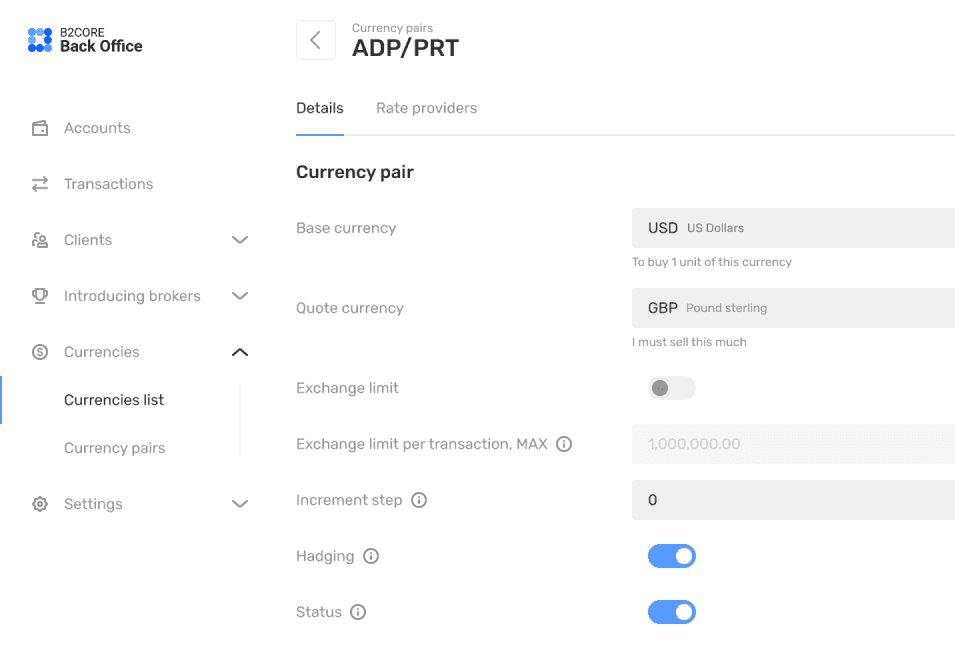This screenshot has width=955, height=669.
Task: Open the Currencies list link
Action: coord(114,400)
